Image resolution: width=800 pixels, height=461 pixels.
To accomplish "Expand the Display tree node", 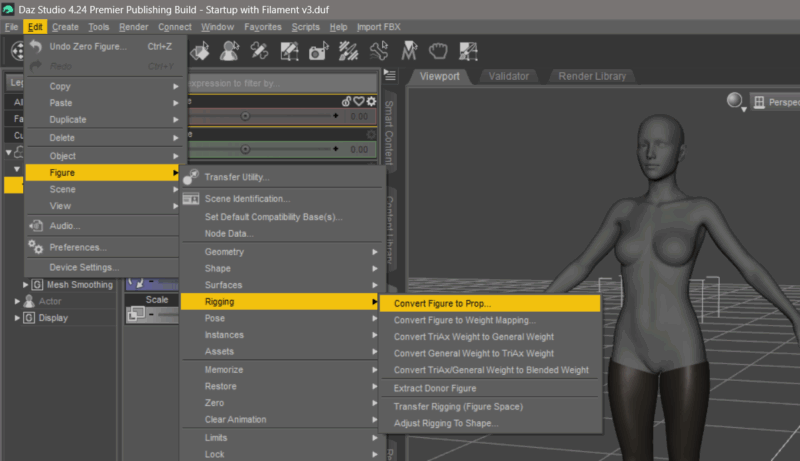I will pyautogui.click(x=17, y=318).
